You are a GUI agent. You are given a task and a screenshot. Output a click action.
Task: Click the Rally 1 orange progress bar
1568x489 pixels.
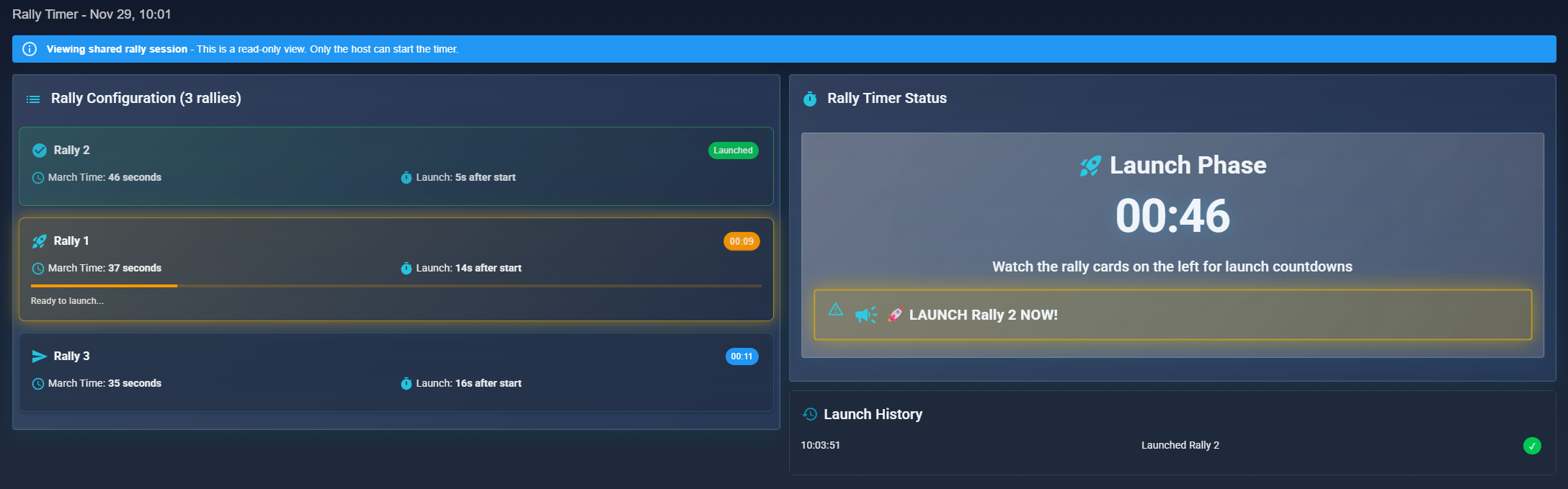104,286
